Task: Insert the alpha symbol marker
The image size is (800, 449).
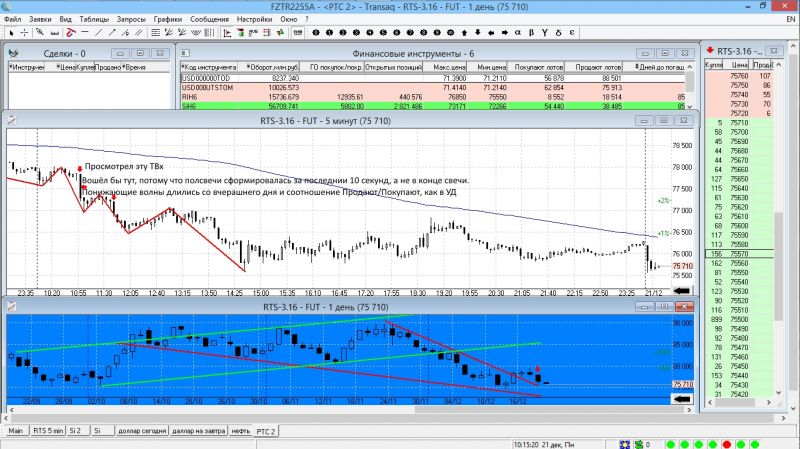Action: point(518,33)
